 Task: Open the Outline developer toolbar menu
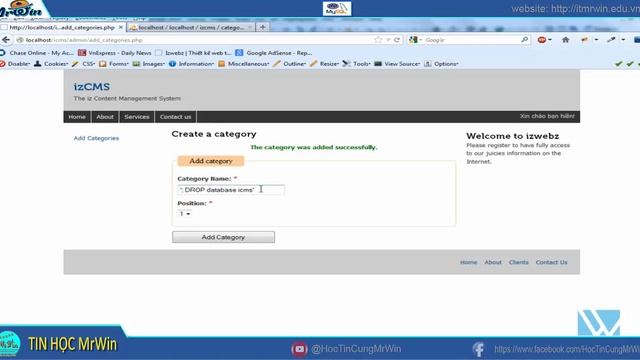(x=289, y=64)
